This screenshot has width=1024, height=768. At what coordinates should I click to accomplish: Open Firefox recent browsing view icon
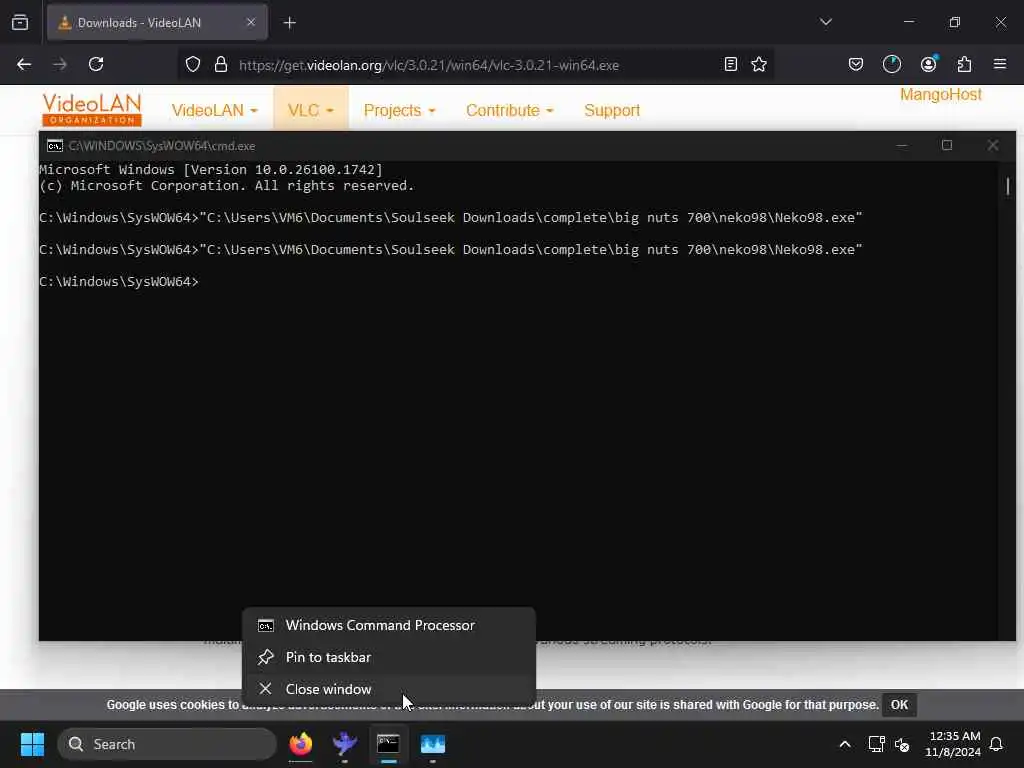click(x=20, y=22)
